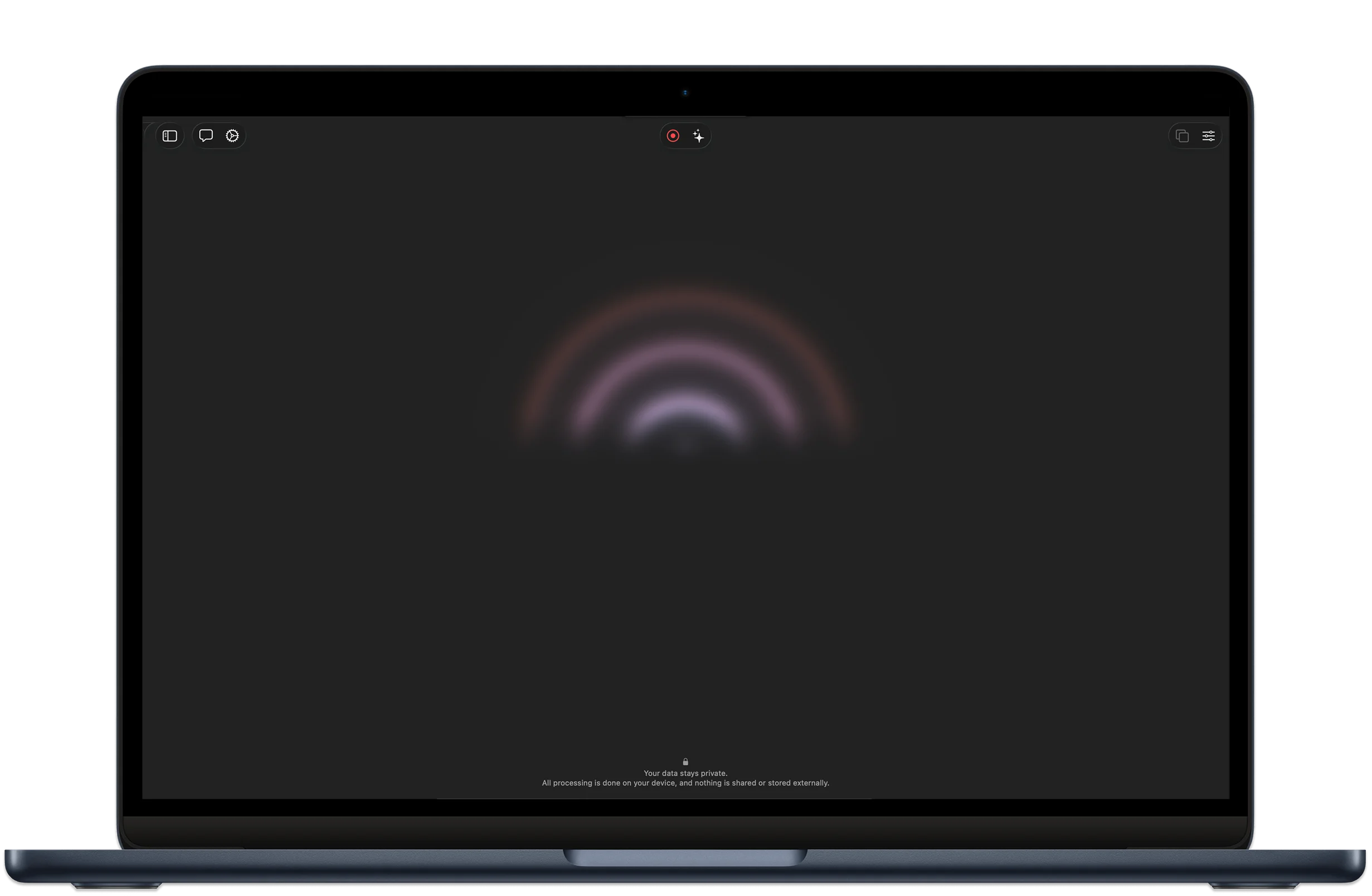Toggle the sidebar panel icon

pyautogui.click(x=169, y=136)
